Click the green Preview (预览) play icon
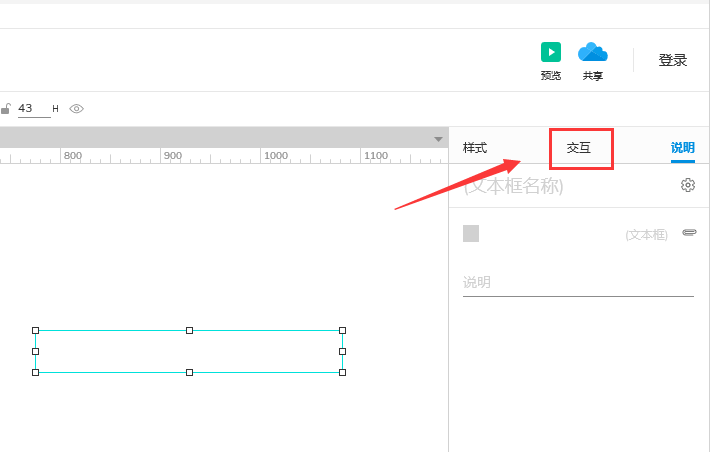710x452 pixels. (551, 52)
